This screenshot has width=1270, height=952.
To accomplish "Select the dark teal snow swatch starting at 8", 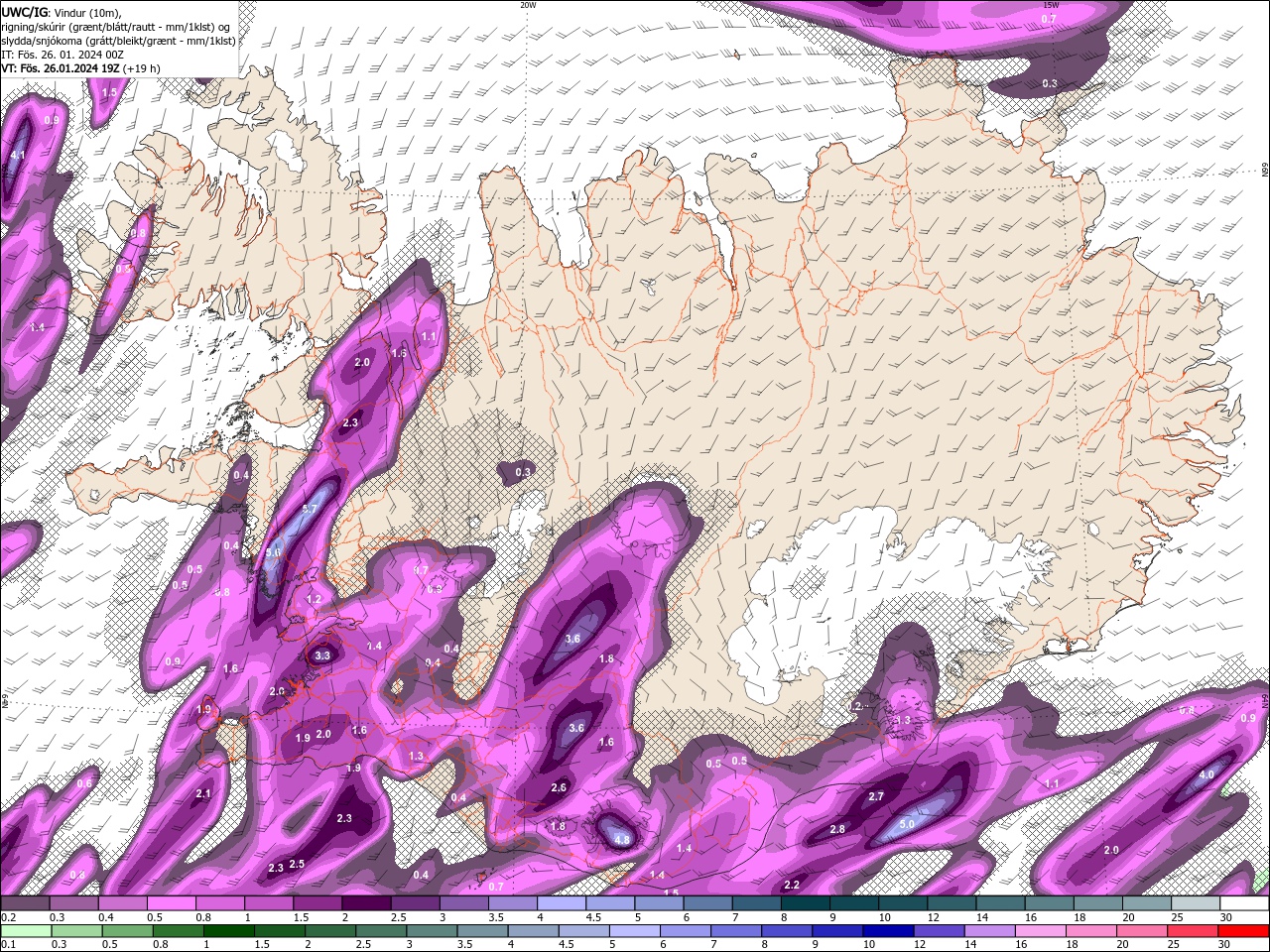I will click(805, 903).
